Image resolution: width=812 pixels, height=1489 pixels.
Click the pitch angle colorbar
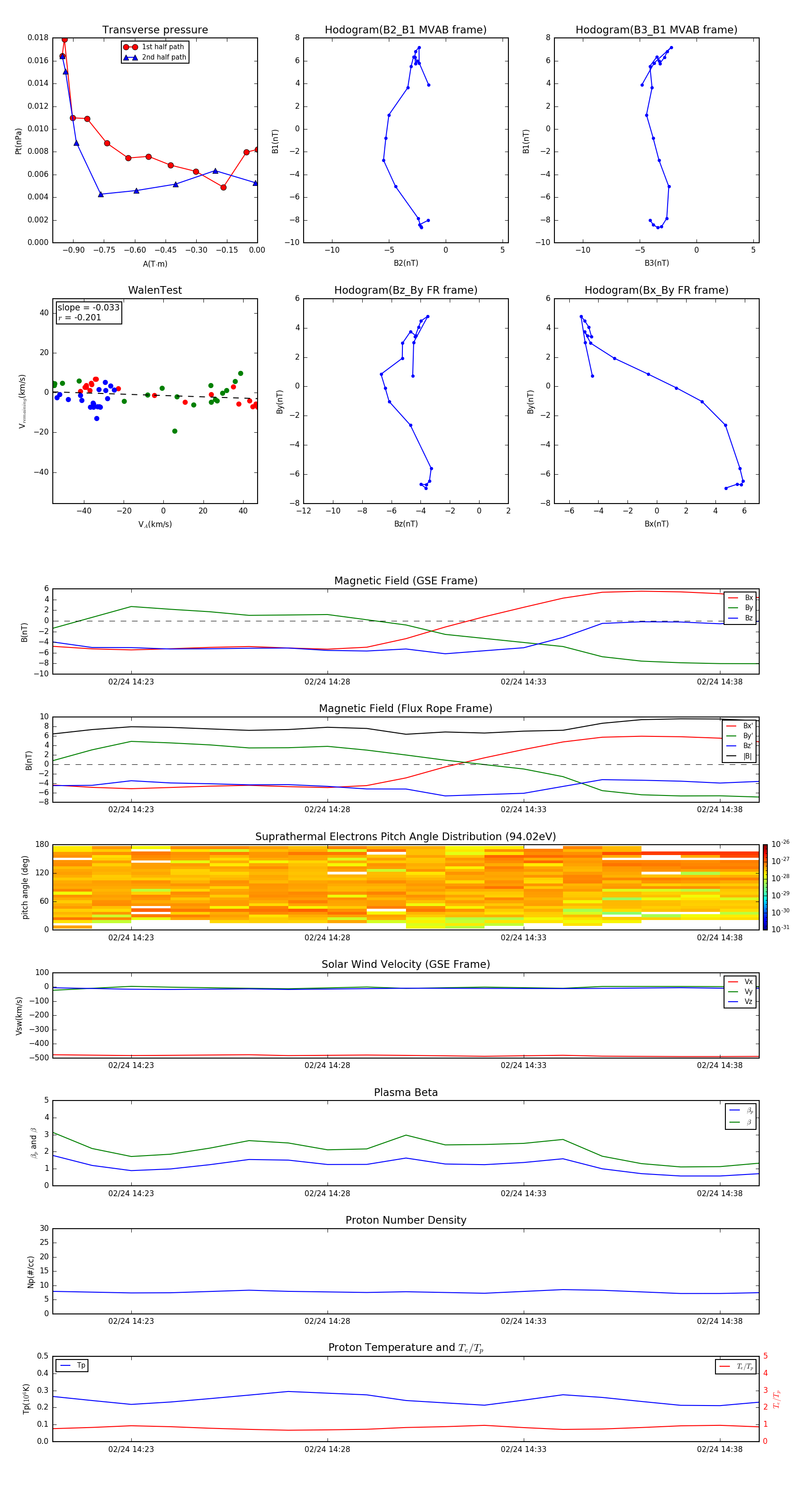point(765,887)
